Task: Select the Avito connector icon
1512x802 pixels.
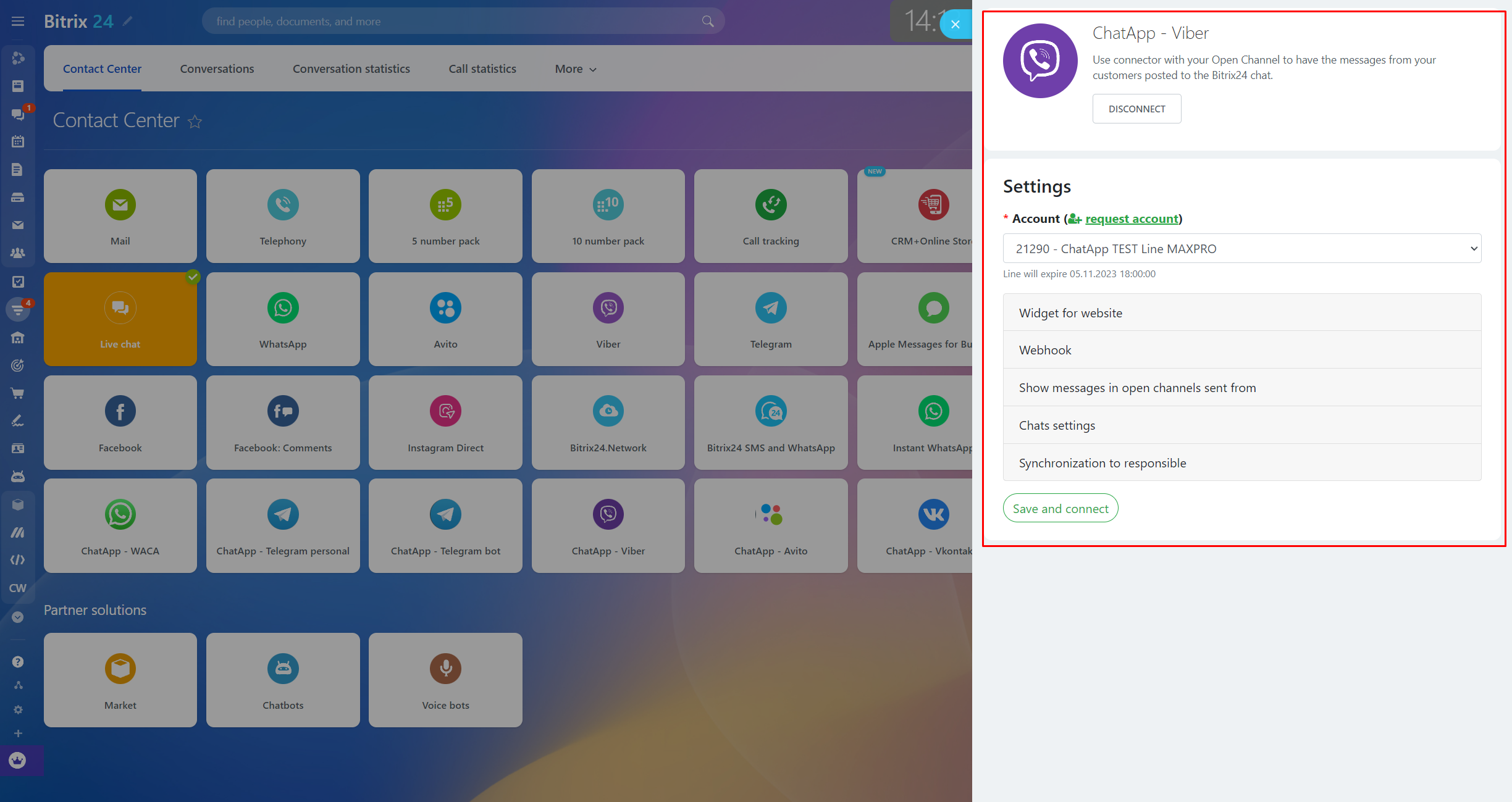Action: click(445, 308)
